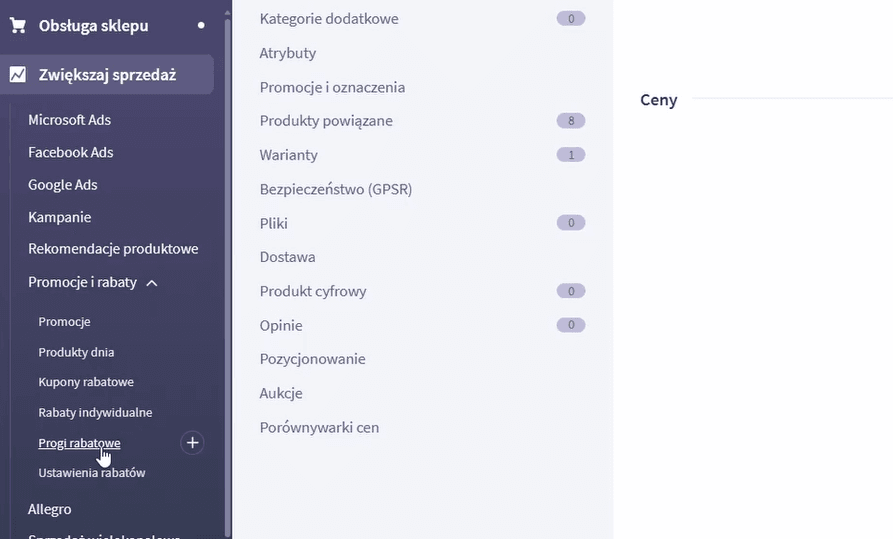
Task: Open Rekomendacje produktowe
Action: click(113, 249)
